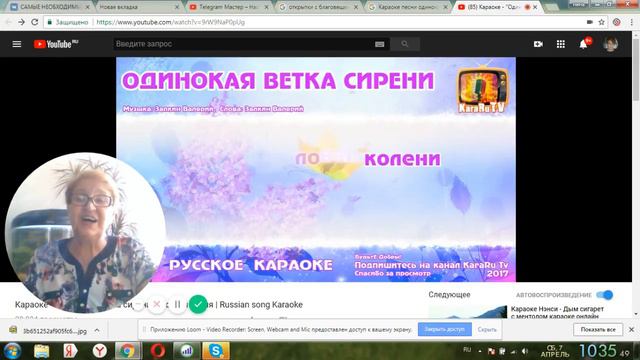Open YouTube notifications bell
This screenshot has height=360, width=640.
pos(583,44)
